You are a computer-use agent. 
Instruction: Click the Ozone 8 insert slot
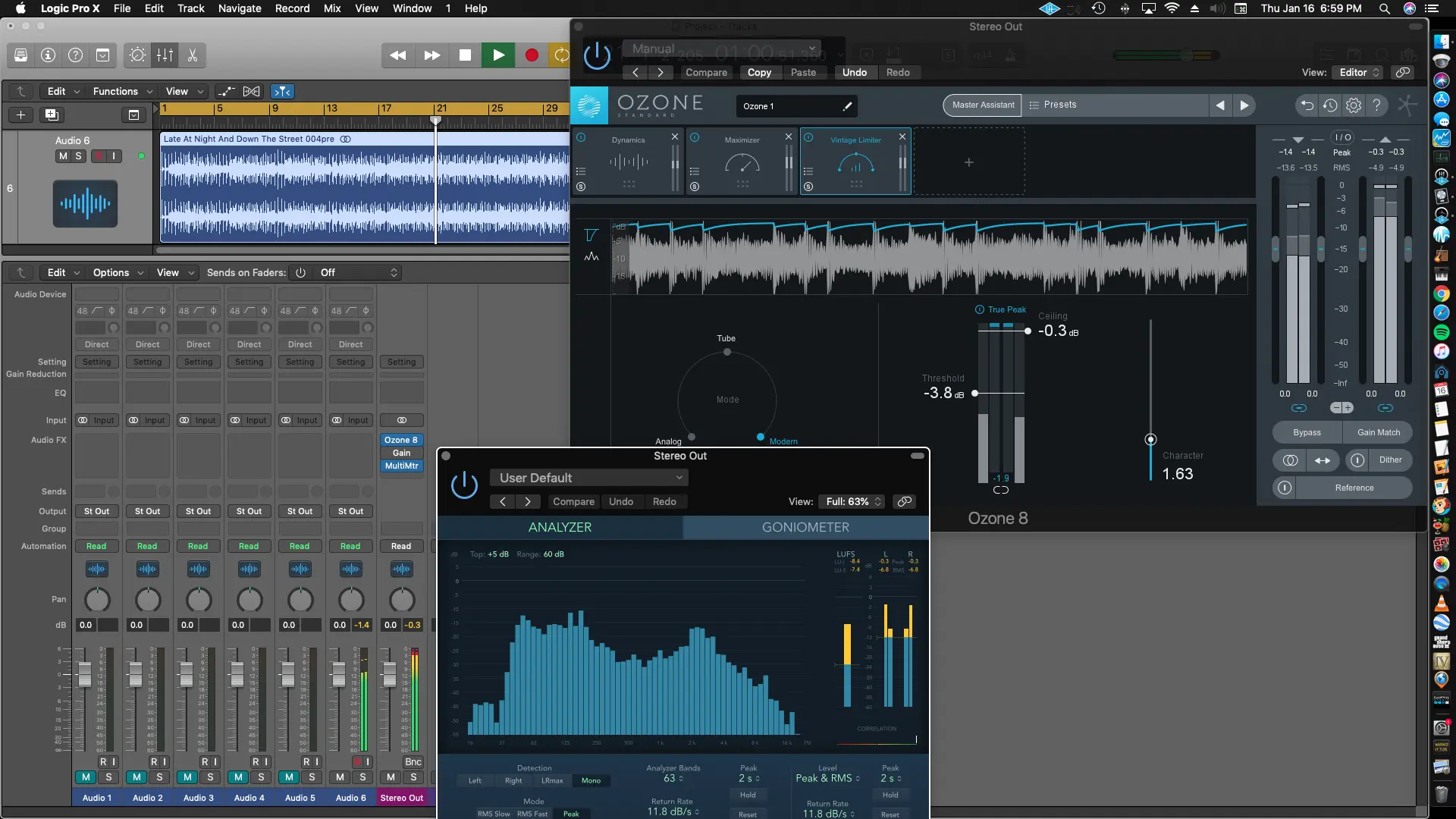point(400,440)
